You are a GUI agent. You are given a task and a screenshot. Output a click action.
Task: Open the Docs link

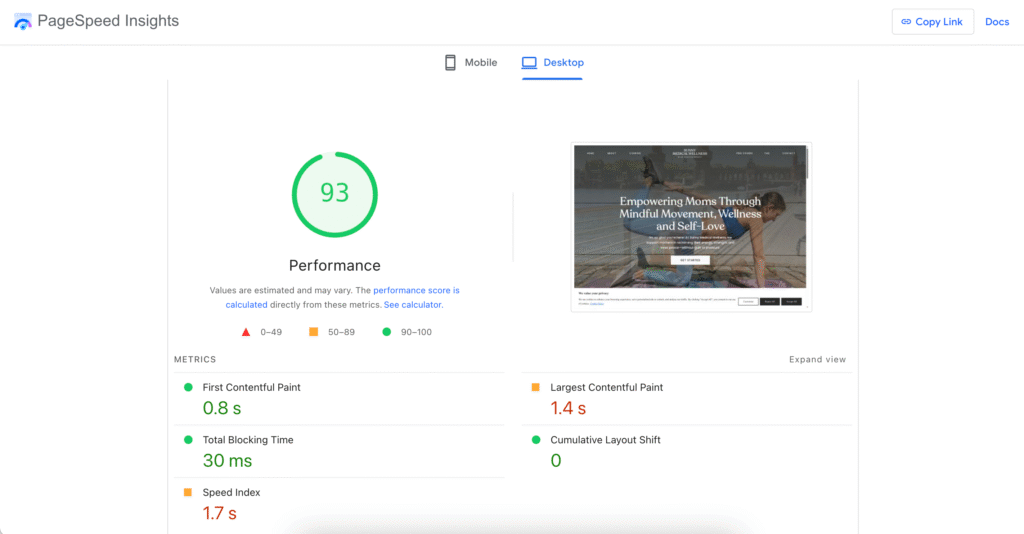[996, 22]
